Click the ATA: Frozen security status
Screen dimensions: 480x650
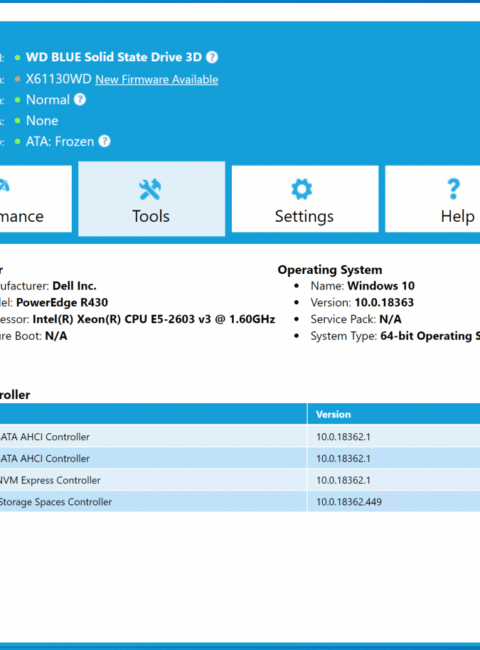(x=60, y=141)
